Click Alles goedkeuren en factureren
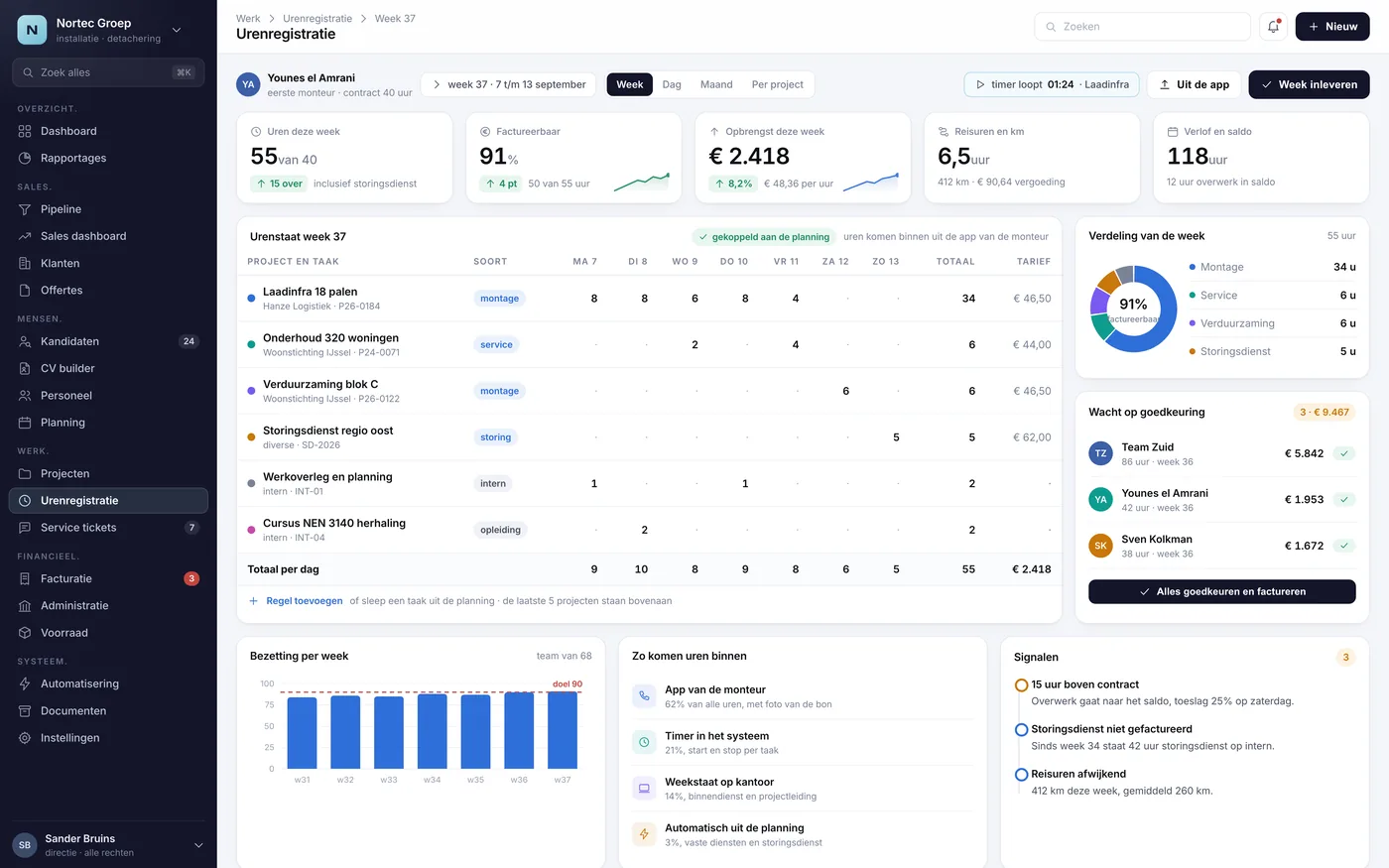Image resolution: width=1389 pixels, height=868 pixels. click(1221, 591)
